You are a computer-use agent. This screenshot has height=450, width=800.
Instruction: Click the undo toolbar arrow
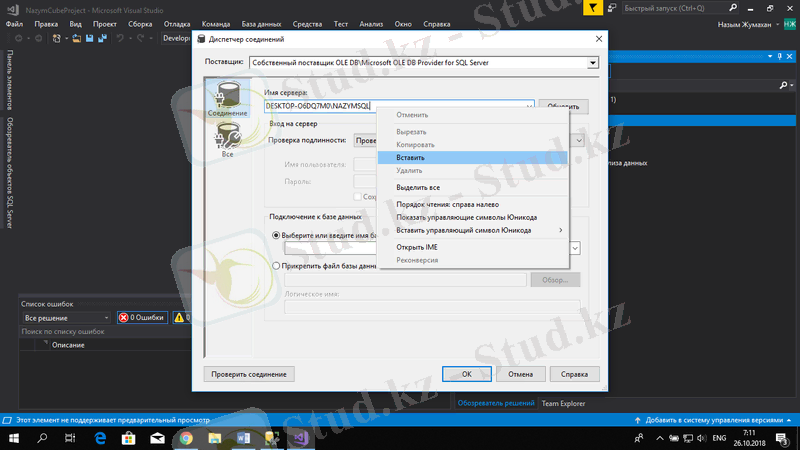(x=120, y=38)
